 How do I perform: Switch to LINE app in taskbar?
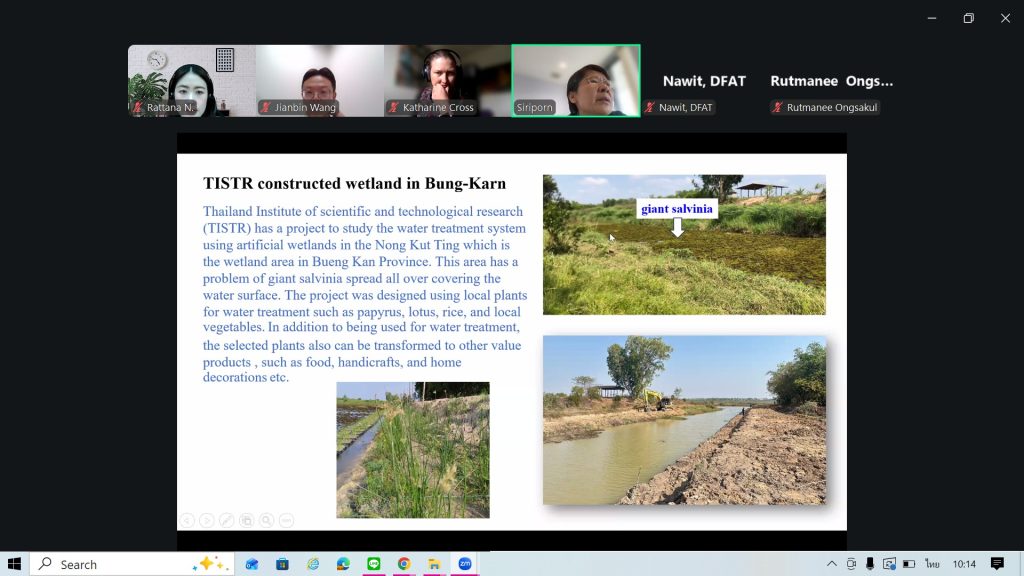(x=374, y=564)
